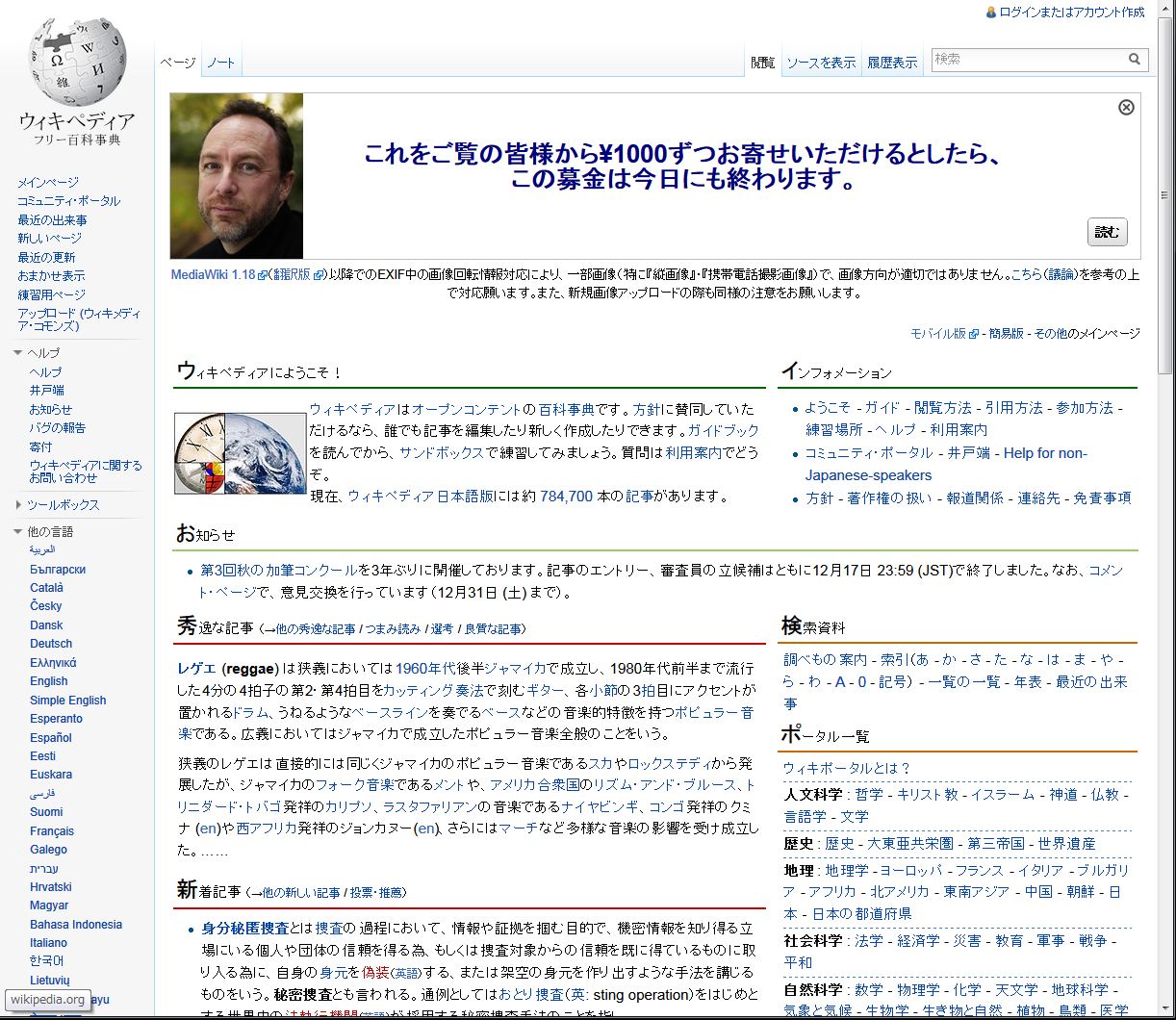Focus the 検索 search field
1176x1020 pixels.
tap(1029, 60)
